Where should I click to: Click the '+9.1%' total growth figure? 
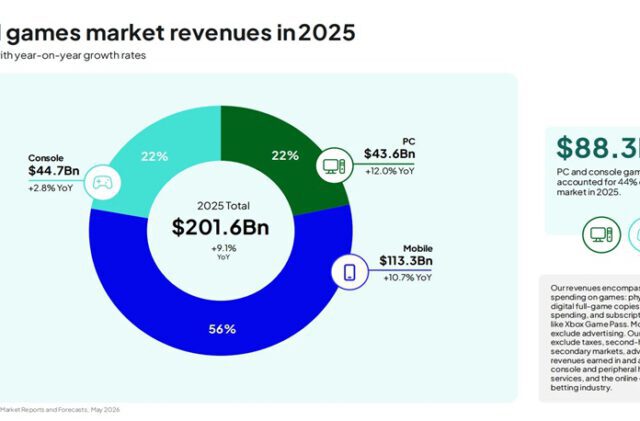tap(224, 248)
